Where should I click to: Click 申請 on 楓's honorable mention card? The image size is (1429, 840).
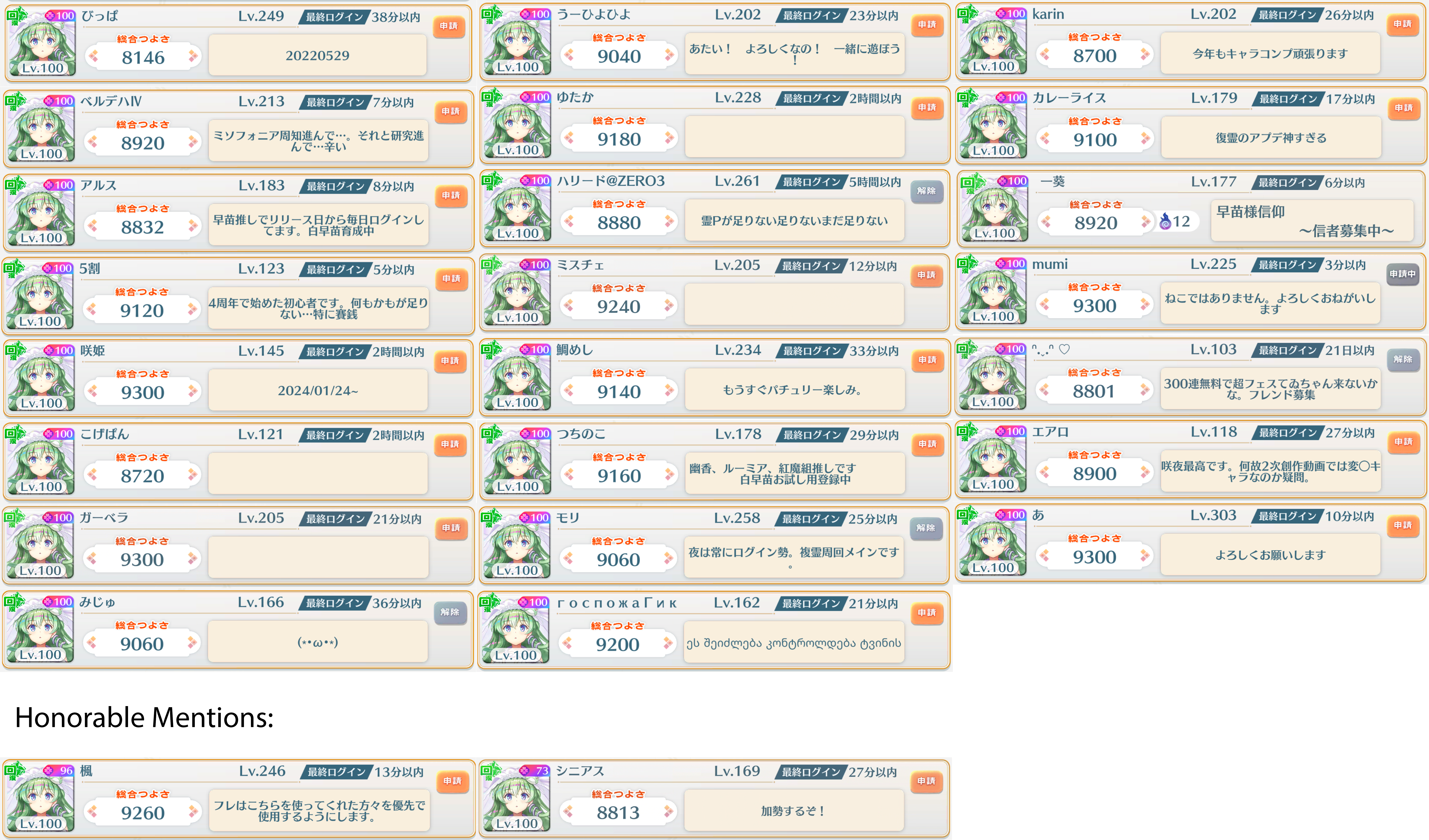click(452, 781)
